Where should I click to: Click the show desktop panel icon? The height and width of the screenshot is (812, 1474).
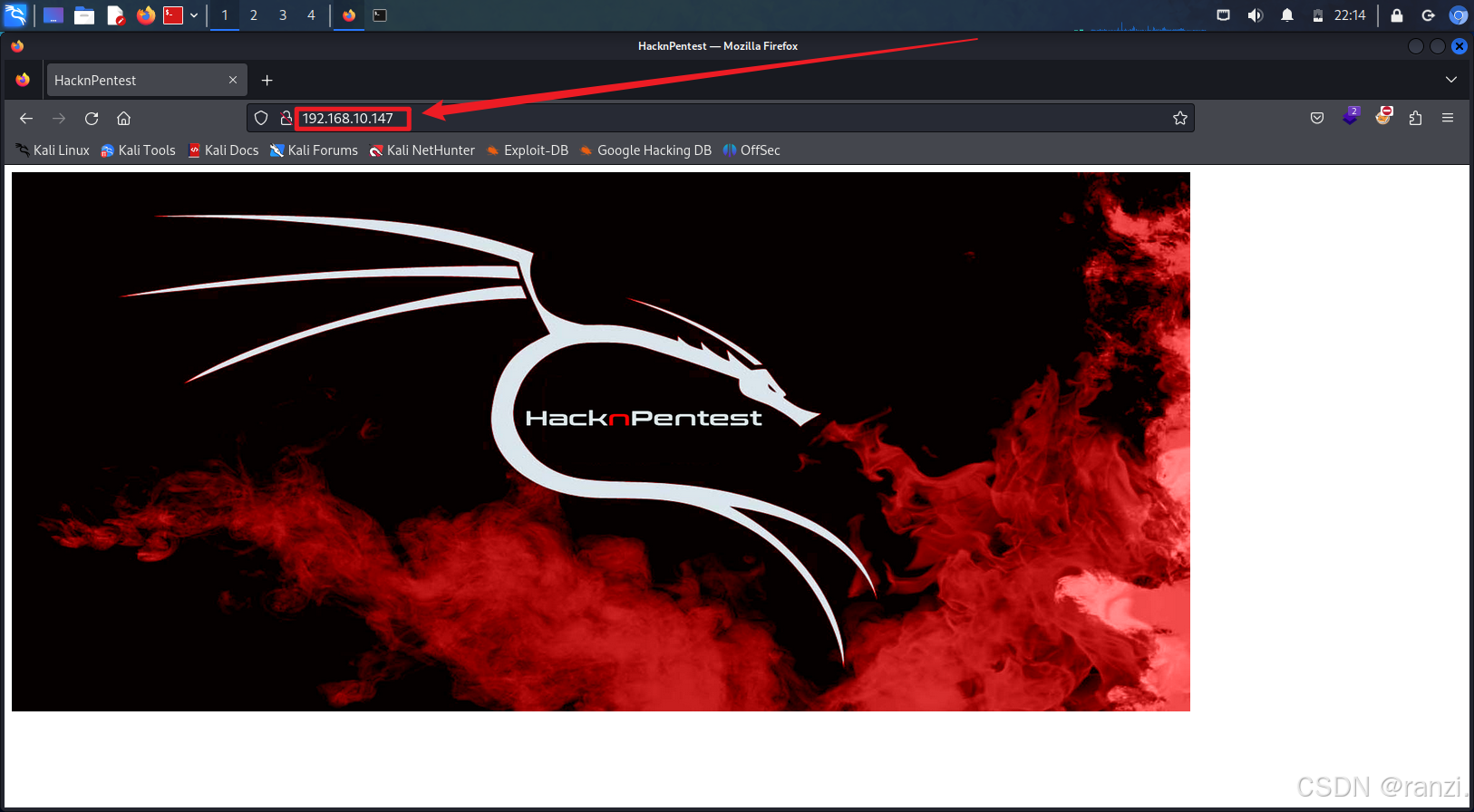click(53, 15)
